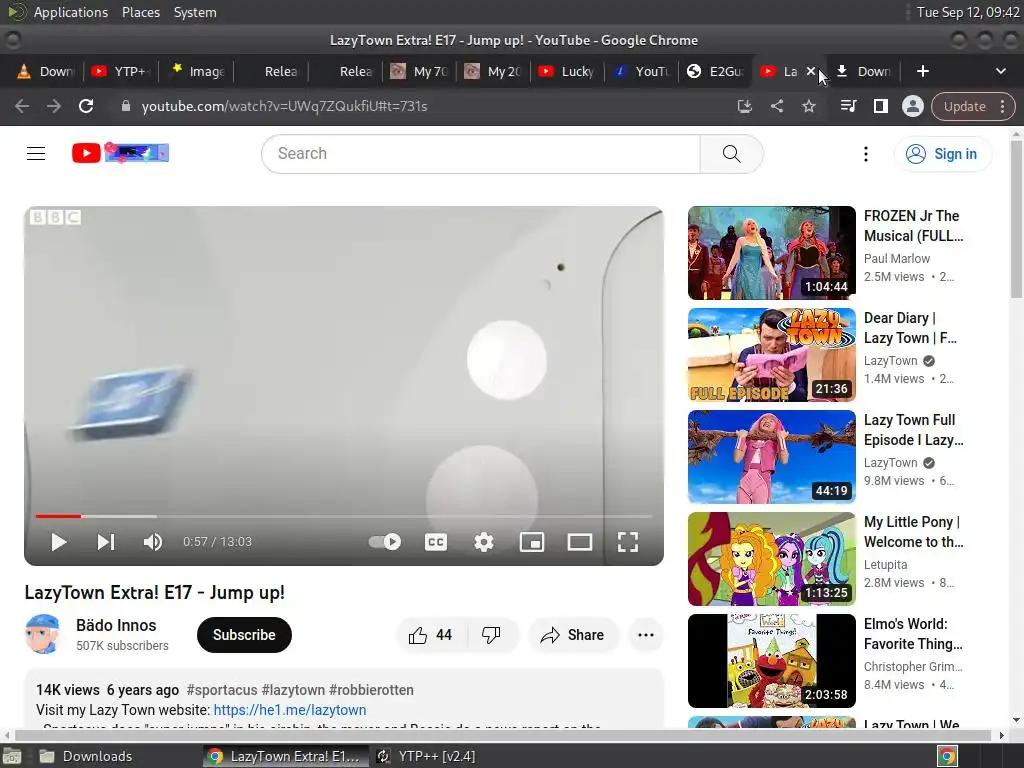Click the YouTube Search input field
Viewport: 1024px width, 768px height.
pyautogui.click(x=481, y=153)
